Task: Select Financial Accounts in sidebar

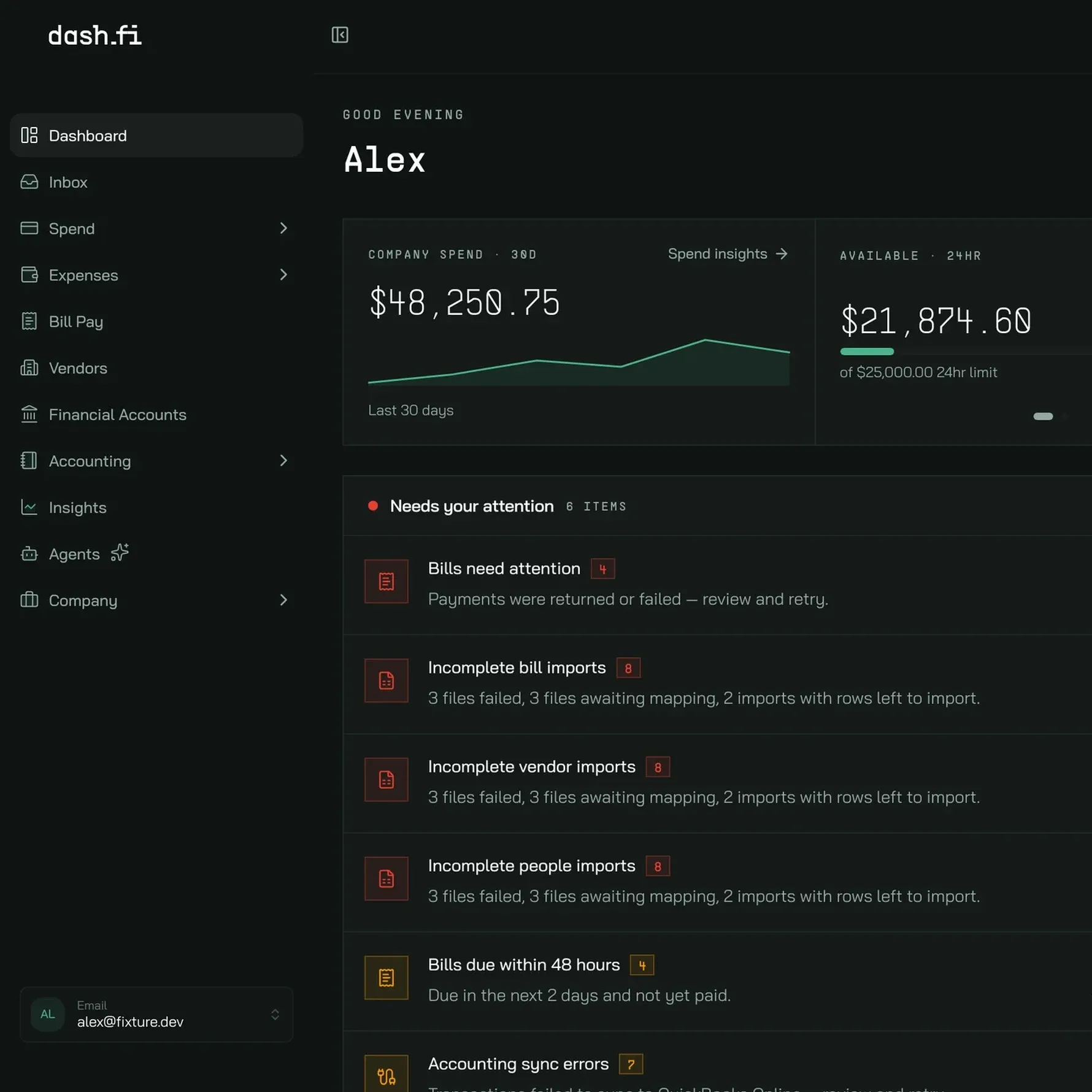Action: coord(156,415)
